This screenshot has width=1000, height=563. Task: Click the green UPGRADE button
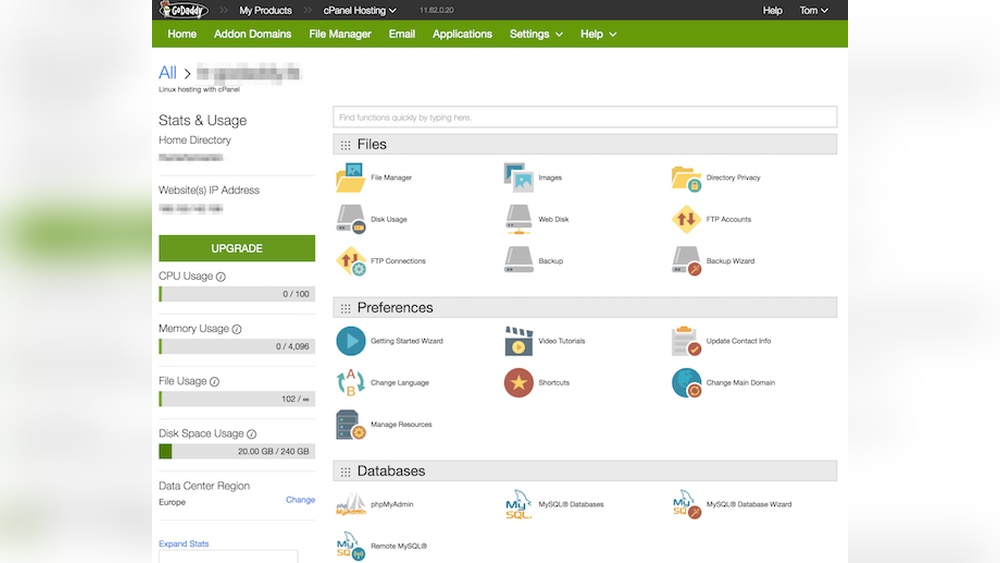click(237, 248)
